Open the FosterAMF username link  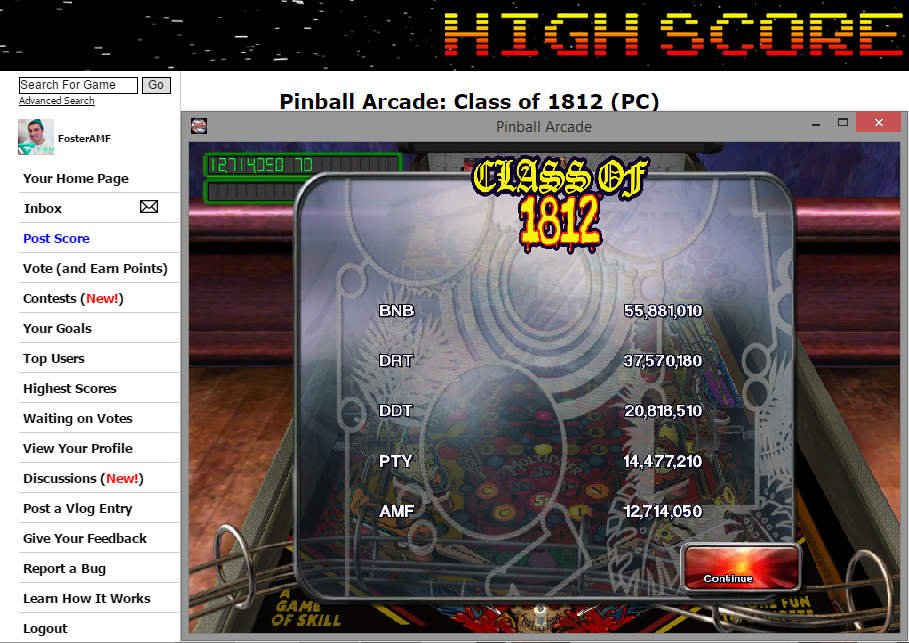(84, 139)
